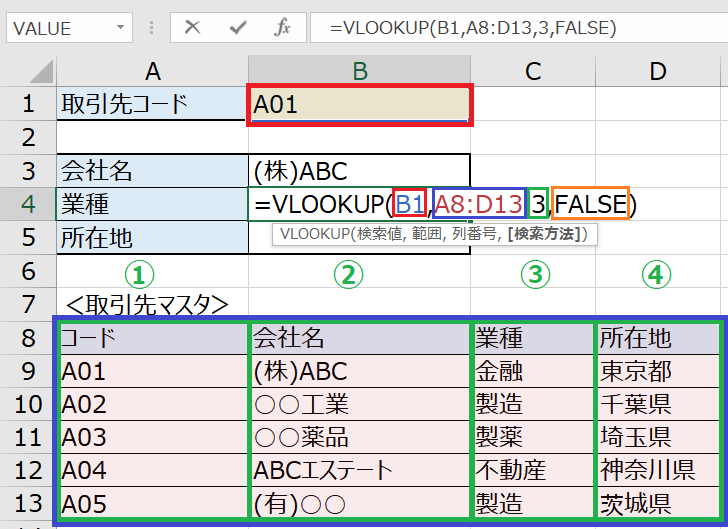Click cell A12 with code A04
This screenshot has width=728, height=529.
(152, 470)
